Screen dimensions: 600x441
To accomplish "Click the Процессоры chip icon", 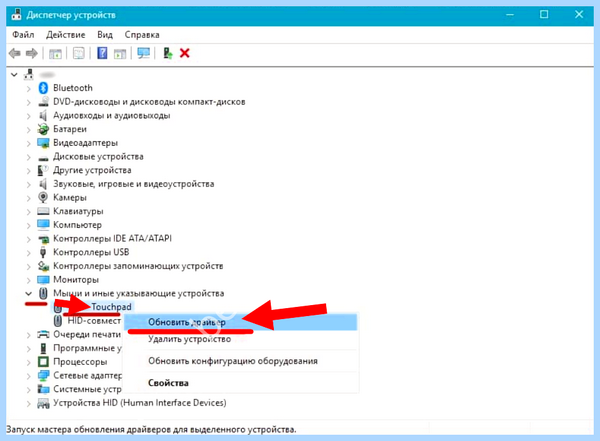I will click(43, 362).
